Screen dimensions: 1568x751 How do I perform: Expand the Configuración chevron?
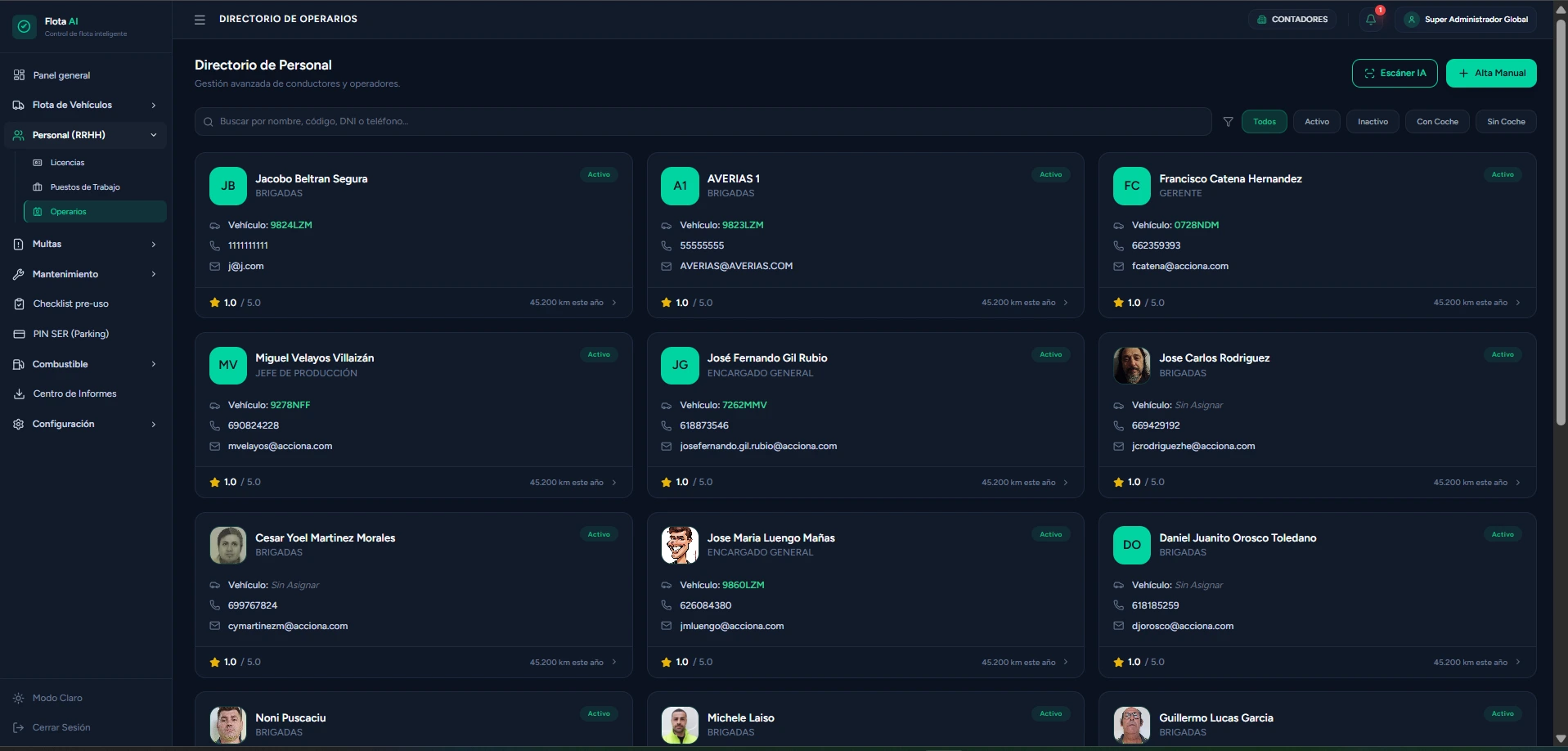154,425
